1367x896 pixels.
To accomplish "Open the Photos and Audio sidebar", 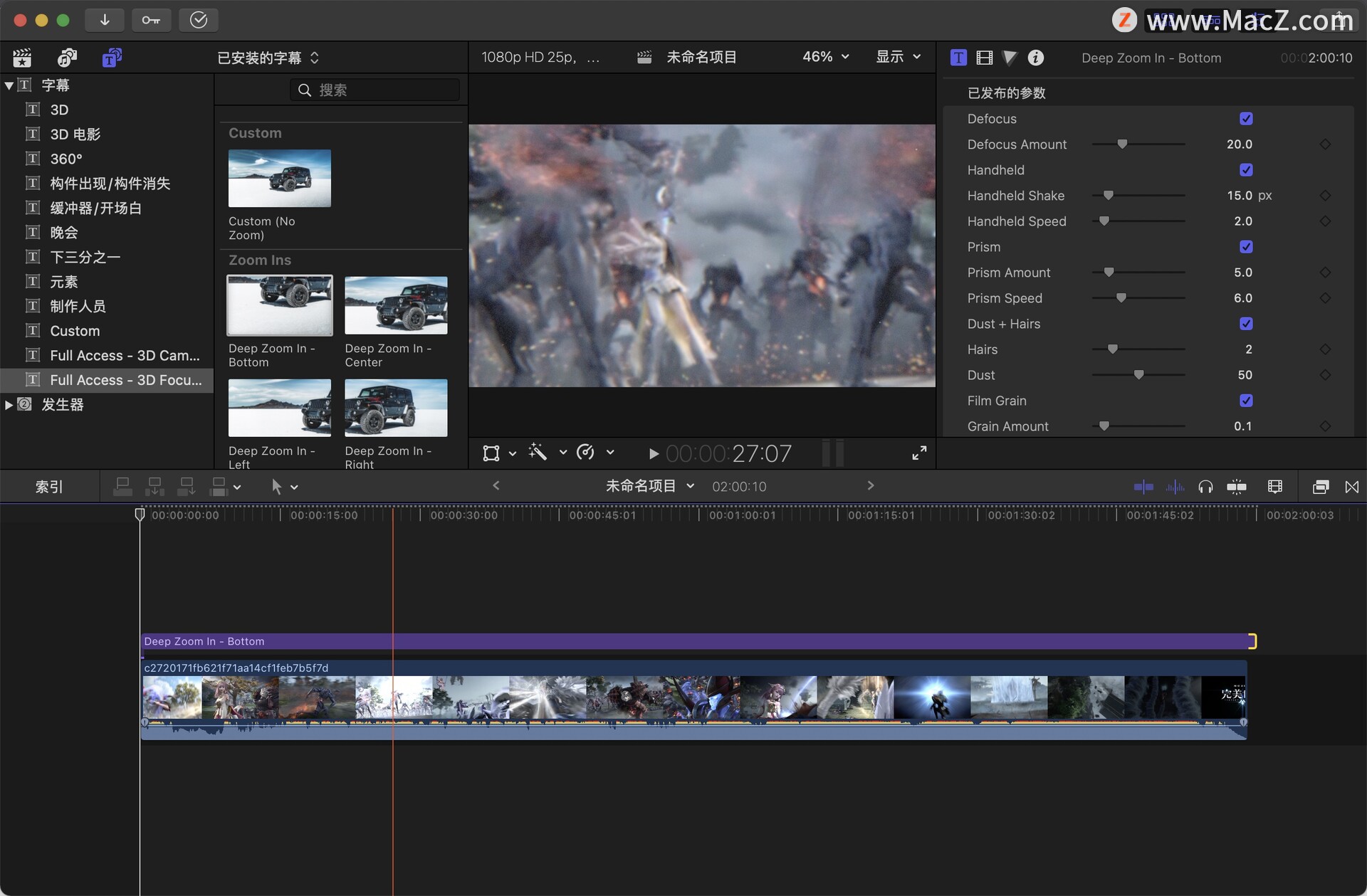I will [67, 58].
